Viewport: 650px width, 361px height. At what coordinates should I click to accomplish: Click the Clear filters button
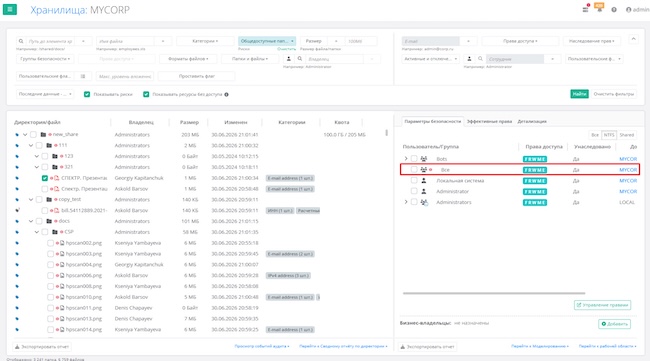(614, 94)
